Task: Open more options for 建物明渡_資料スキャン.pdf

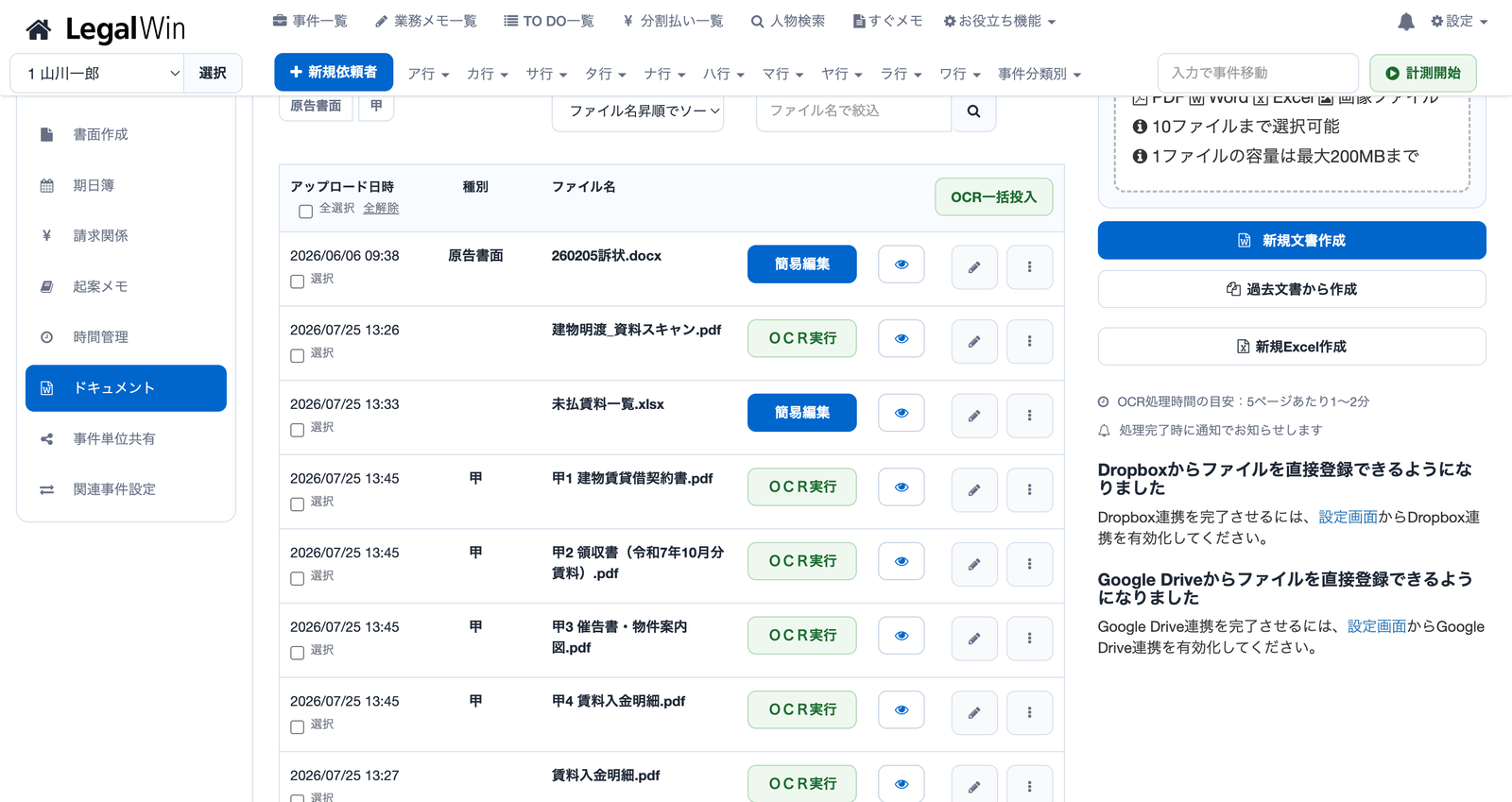Action: tap(1030, 341)
